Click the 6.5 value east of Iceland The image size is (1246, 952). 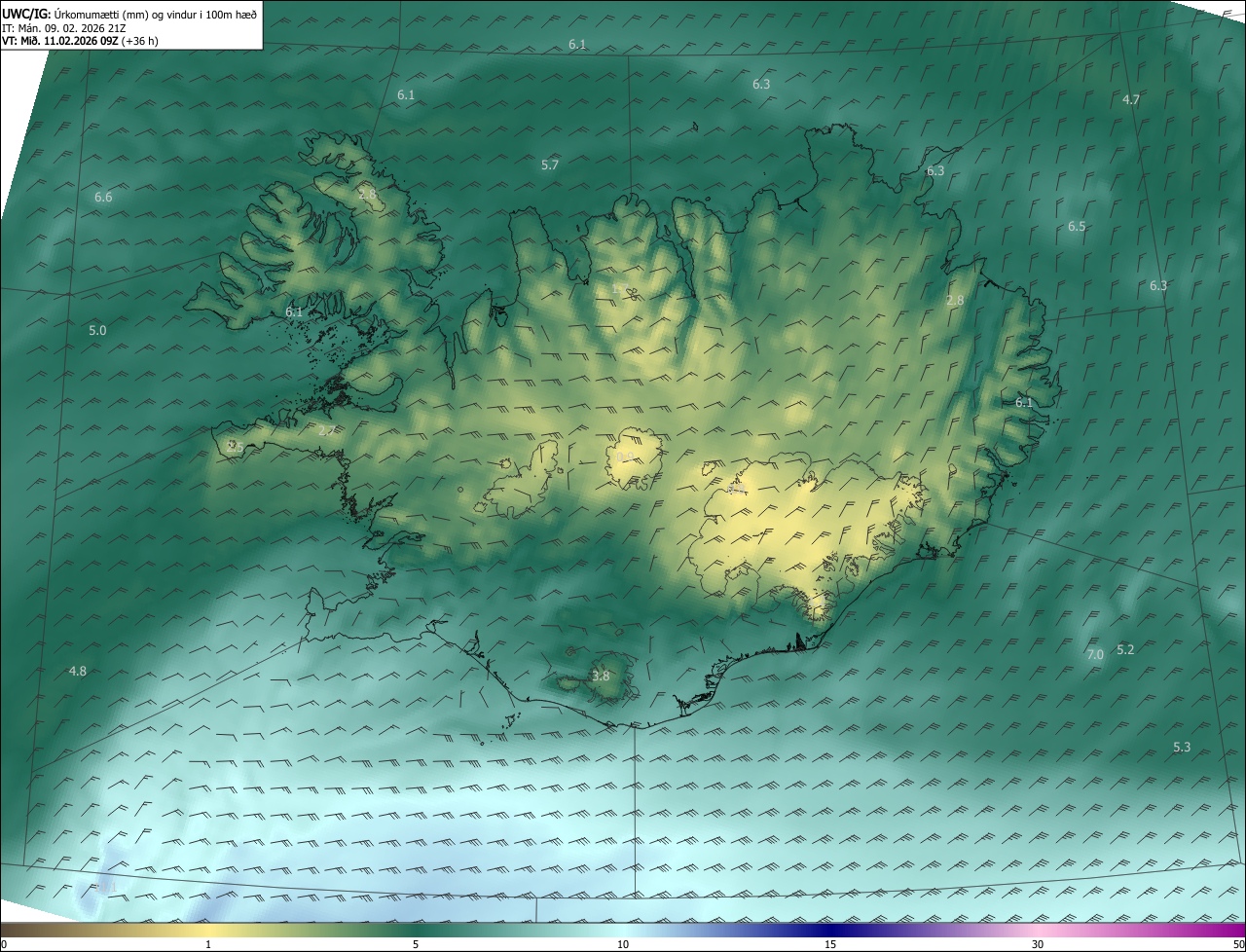coord(1077,227)
